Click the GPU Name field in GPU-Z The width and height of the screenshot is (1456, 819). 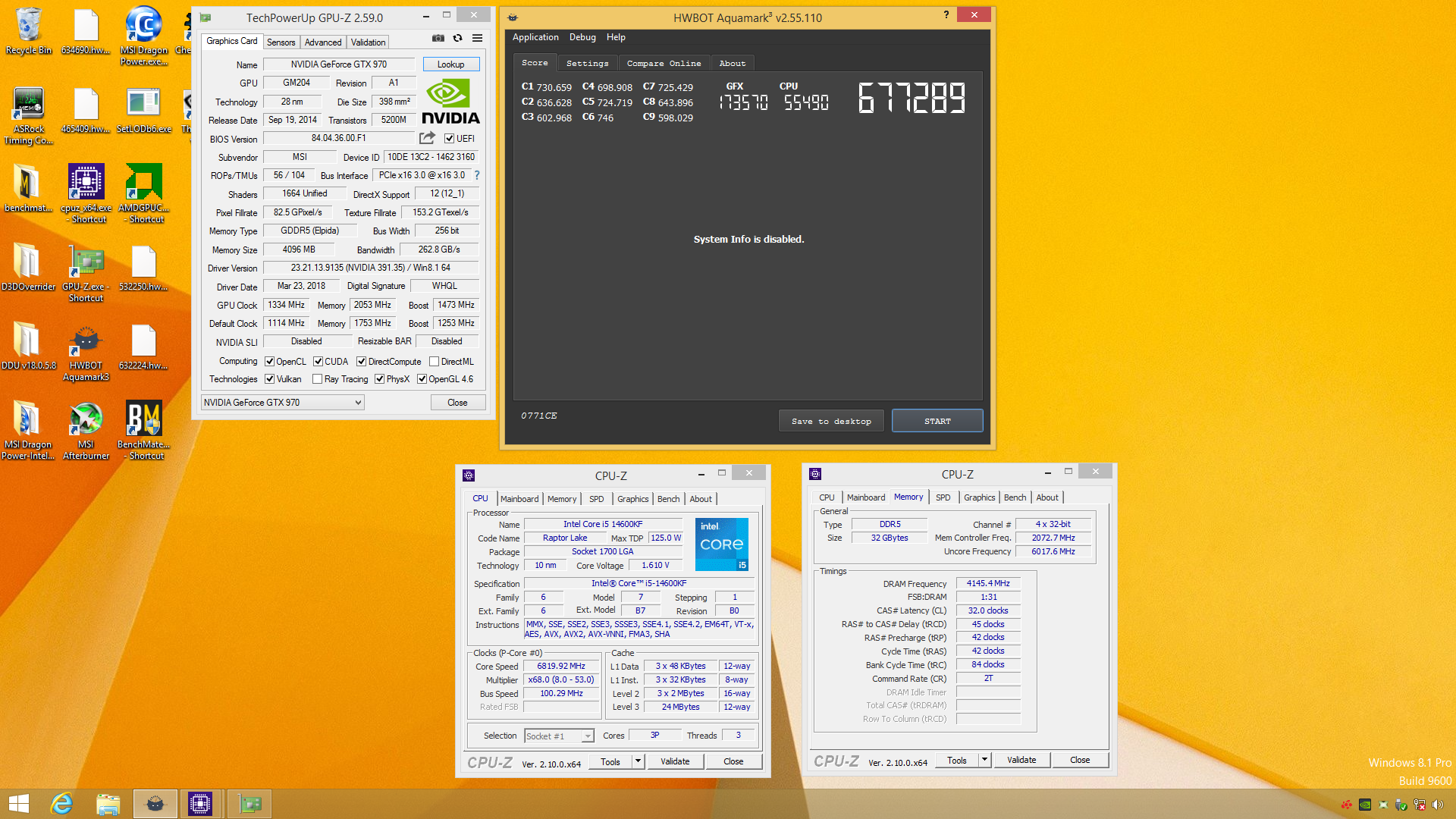[x=338, y=64]
